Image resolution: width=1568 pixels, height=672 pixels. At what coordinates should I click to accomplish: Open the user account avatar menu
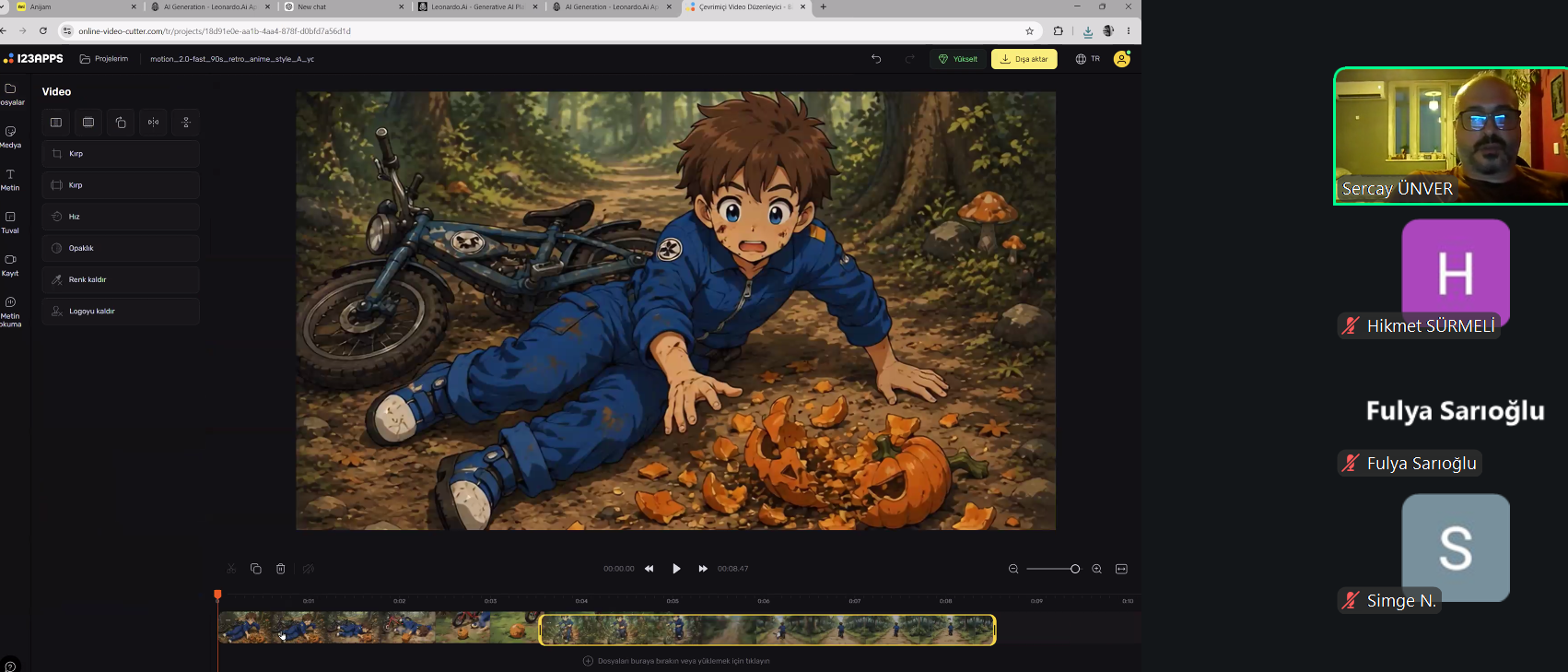click(x=1122, y=59)
